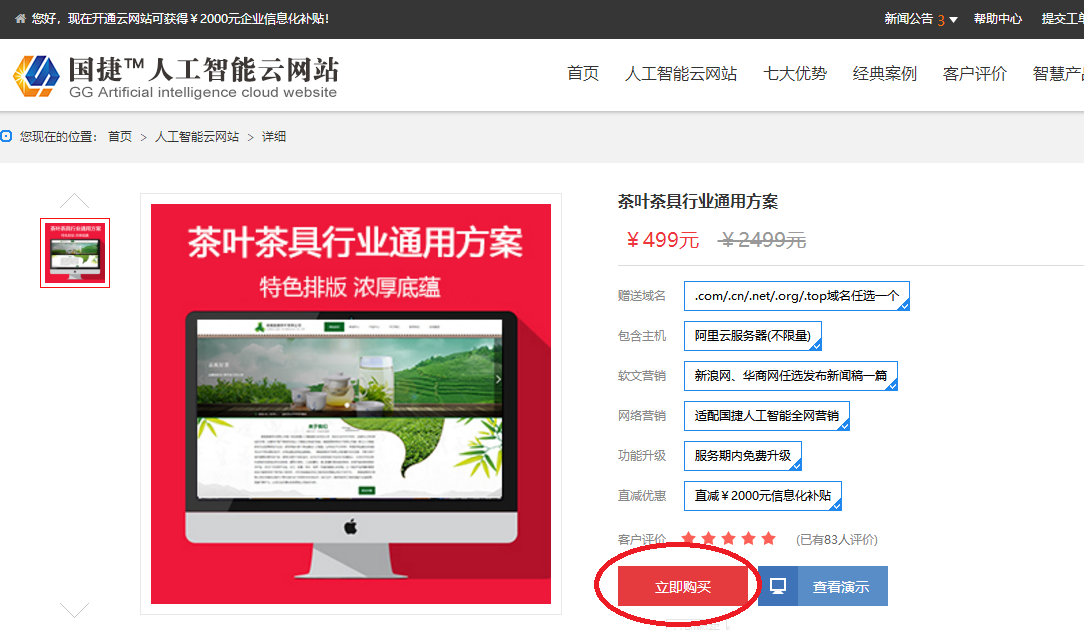
Task: Select the 阿里云服务器(不限量) option
Action: click(752, 336)
